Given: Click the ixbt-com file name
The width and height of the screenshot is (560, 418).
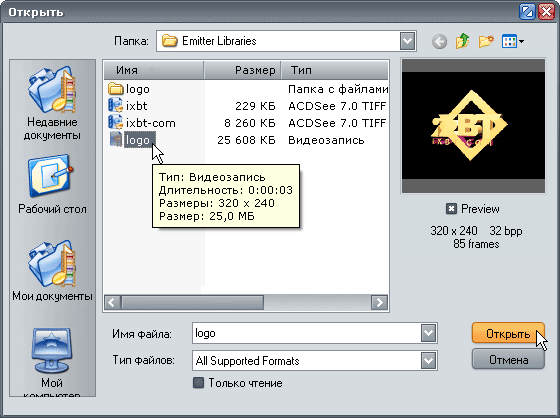Looking at the screenshot, I should (x=151, y=123).
